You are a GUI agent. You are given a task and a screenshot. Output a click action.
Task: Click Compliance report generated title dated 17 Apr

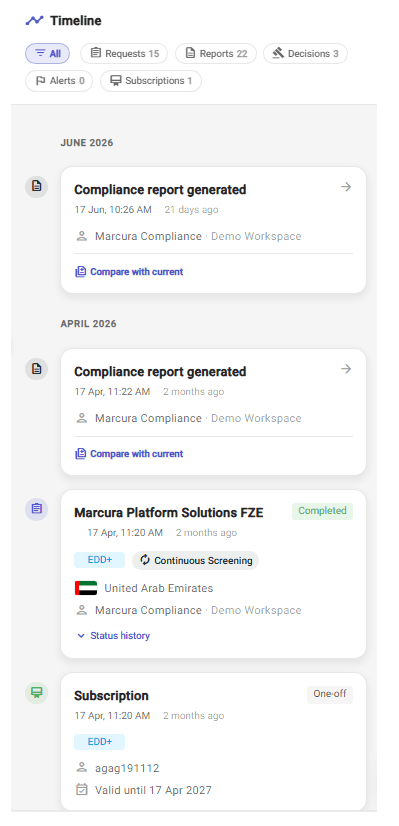coord(160,371)
